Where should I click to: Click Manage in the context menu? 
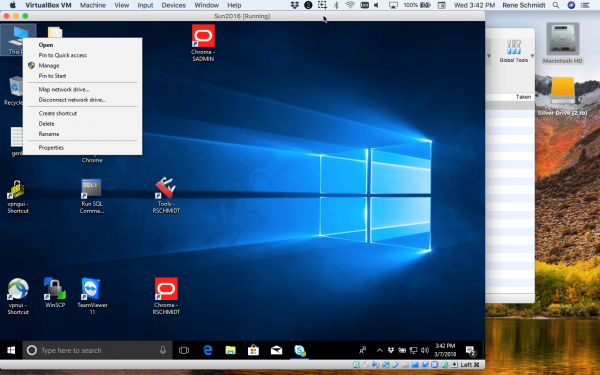coord(49,65)
